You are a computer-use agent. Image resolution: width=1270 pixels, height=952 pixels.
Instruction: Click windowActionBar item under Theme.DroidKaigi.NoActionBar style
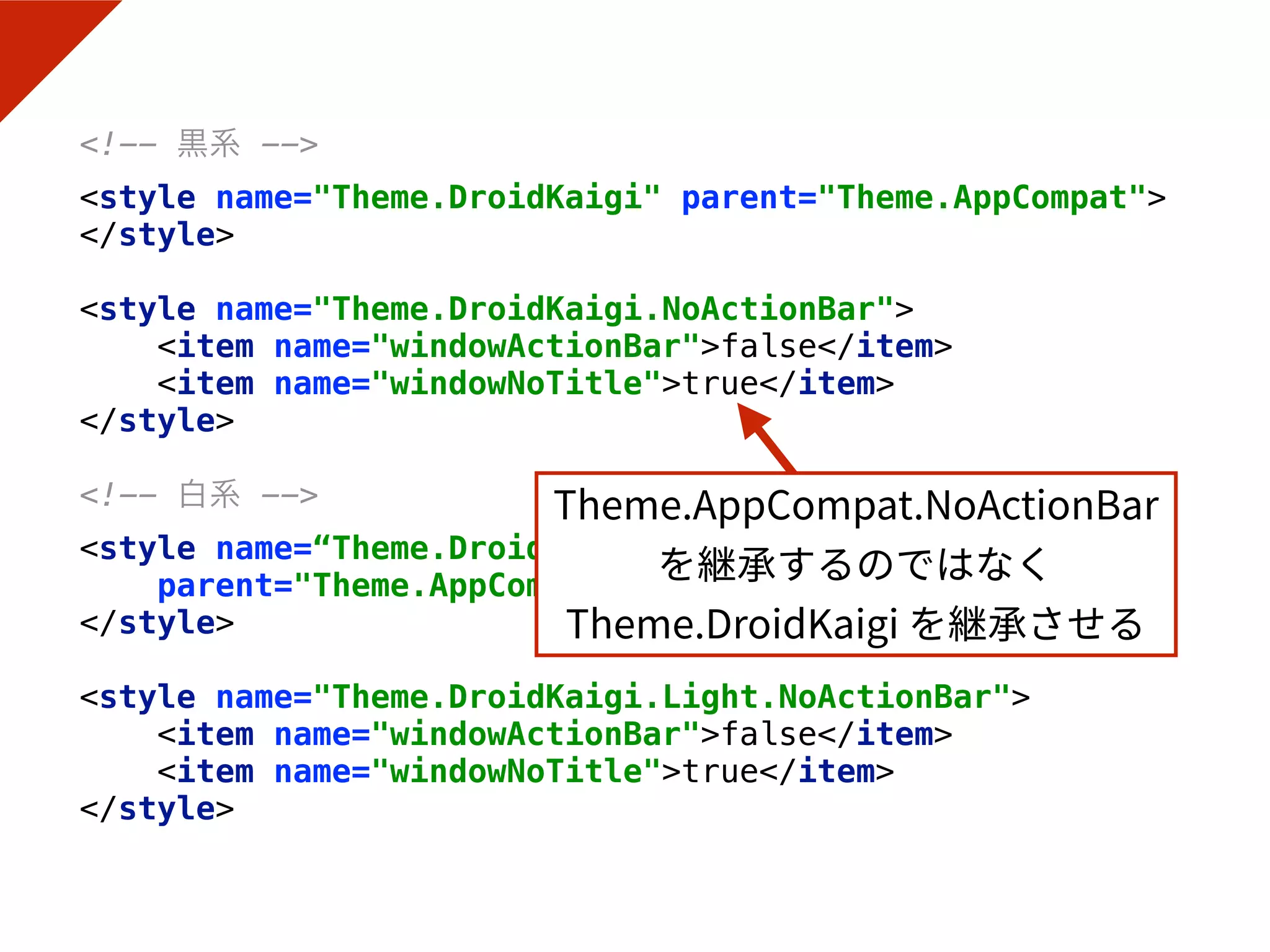(x=555, y=346)
